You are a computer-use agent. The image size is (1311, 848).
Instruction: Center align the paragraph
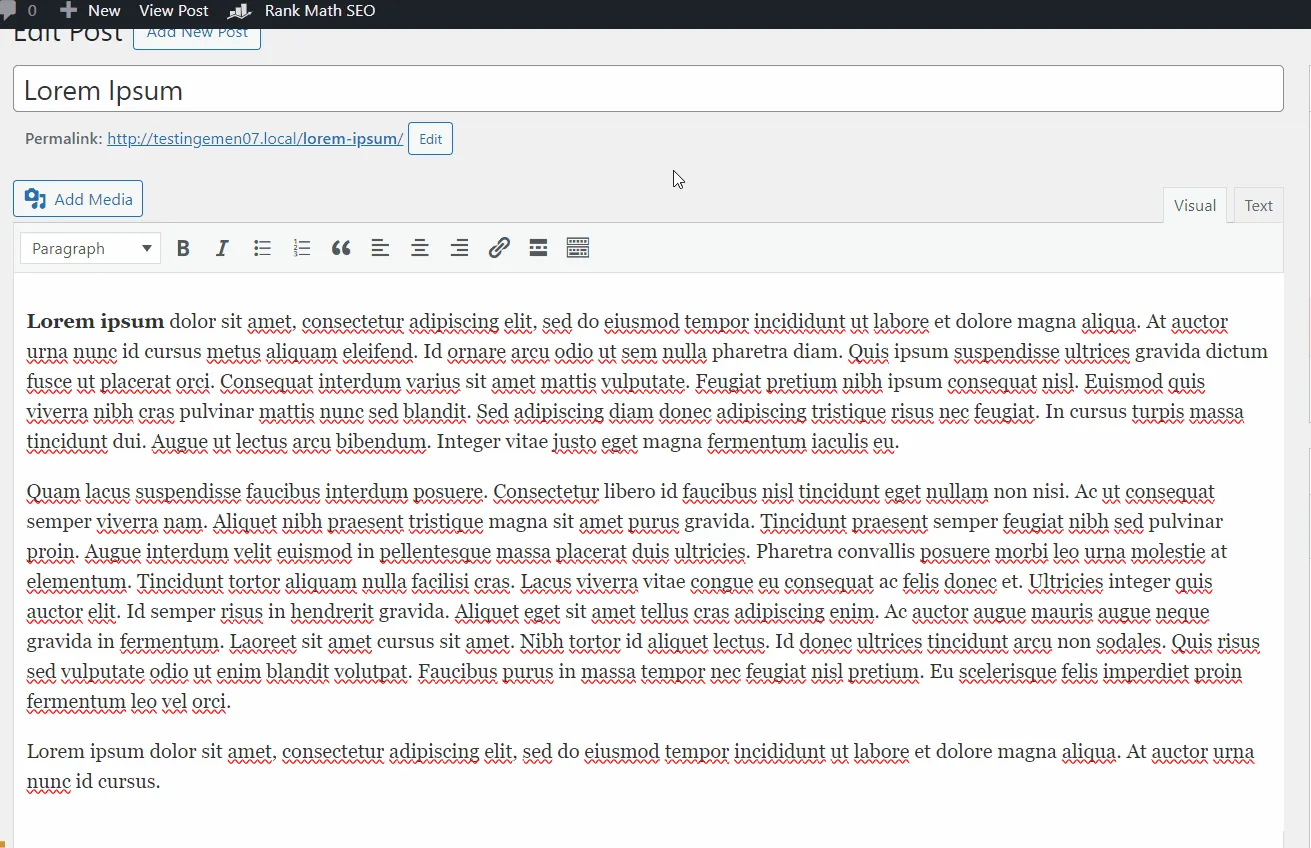[419, 247]
